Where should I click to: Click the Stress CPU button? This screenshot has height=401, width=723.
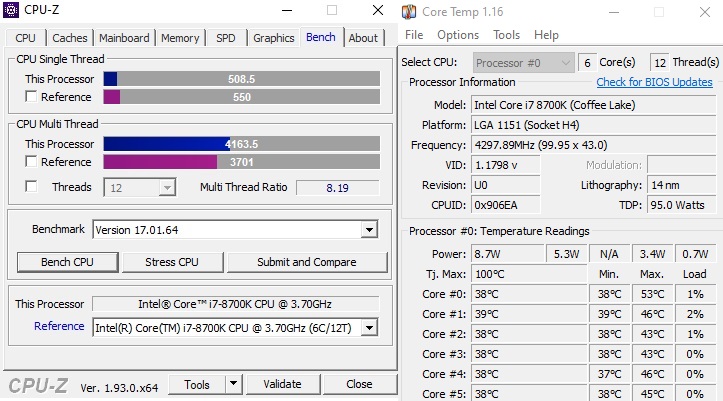pos(172,262)
